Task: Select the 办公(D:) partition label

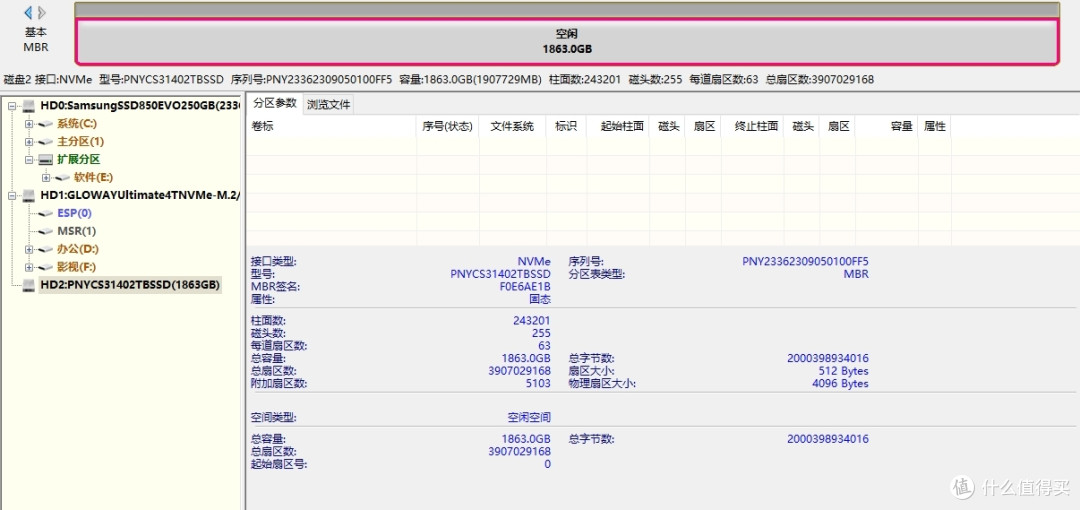Action: click(80, 249)
